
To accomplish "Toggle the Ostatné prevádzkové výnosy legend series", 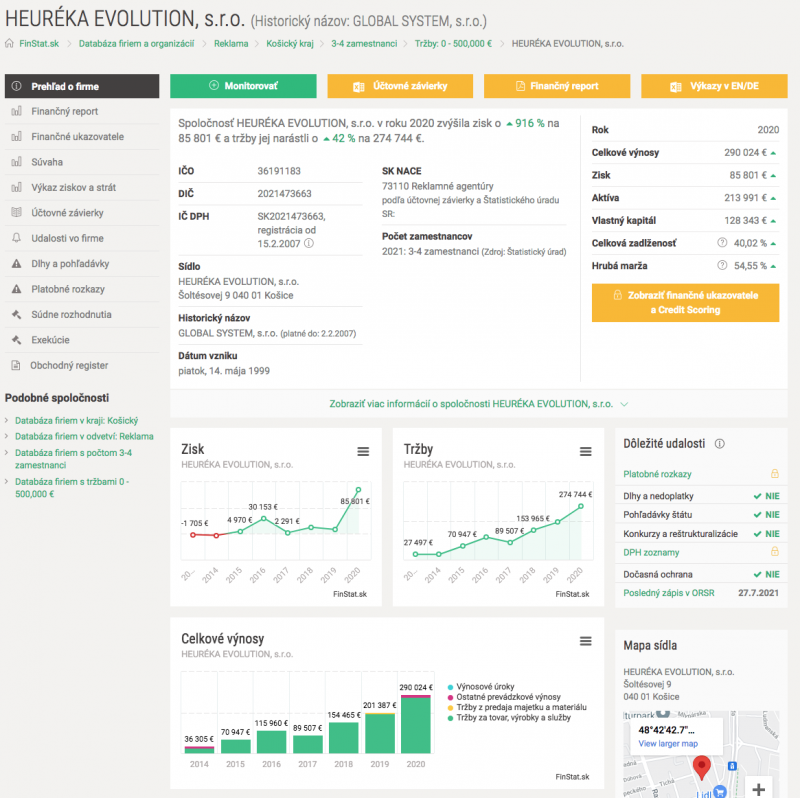I will tap(504, 697).
